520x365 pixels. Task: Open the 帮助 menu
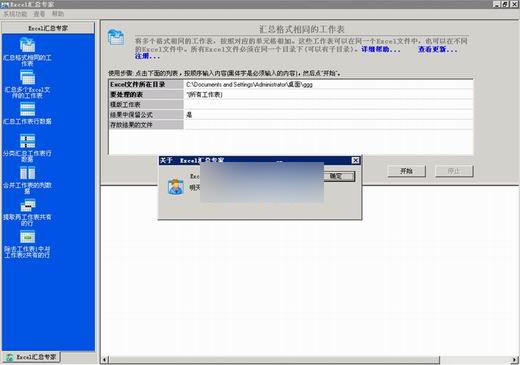(x=58, y=14)
